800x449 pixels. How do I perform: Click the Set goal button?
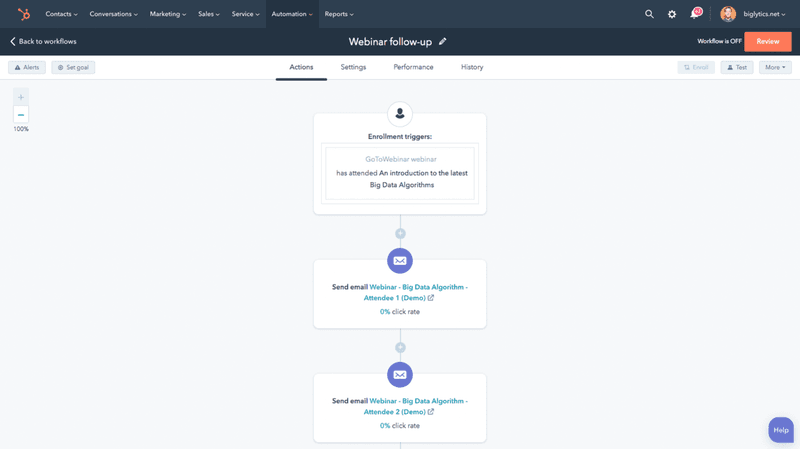pos(73,67)
